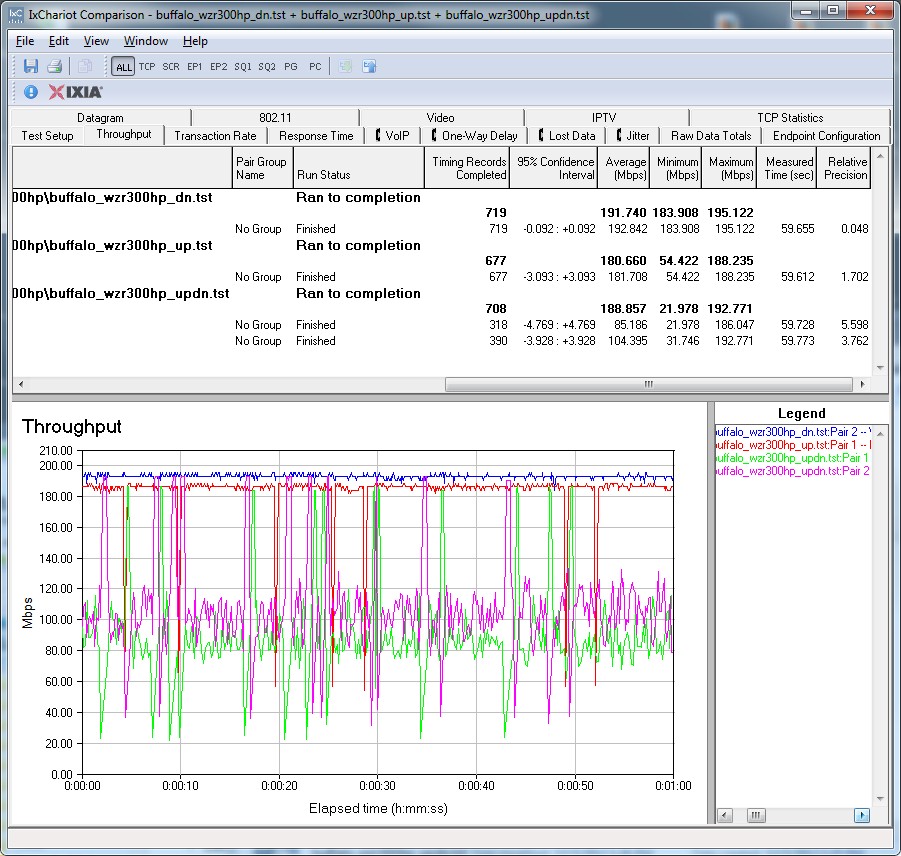The image size is (901, 856).
Task: Click the Minimum (Mbps) column header
Action: [x=676, y=168]
